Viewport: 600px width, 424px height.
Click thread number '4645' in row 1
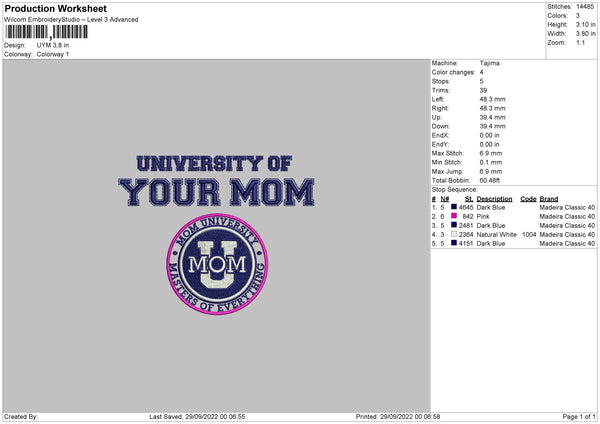[x=466, y=207]
